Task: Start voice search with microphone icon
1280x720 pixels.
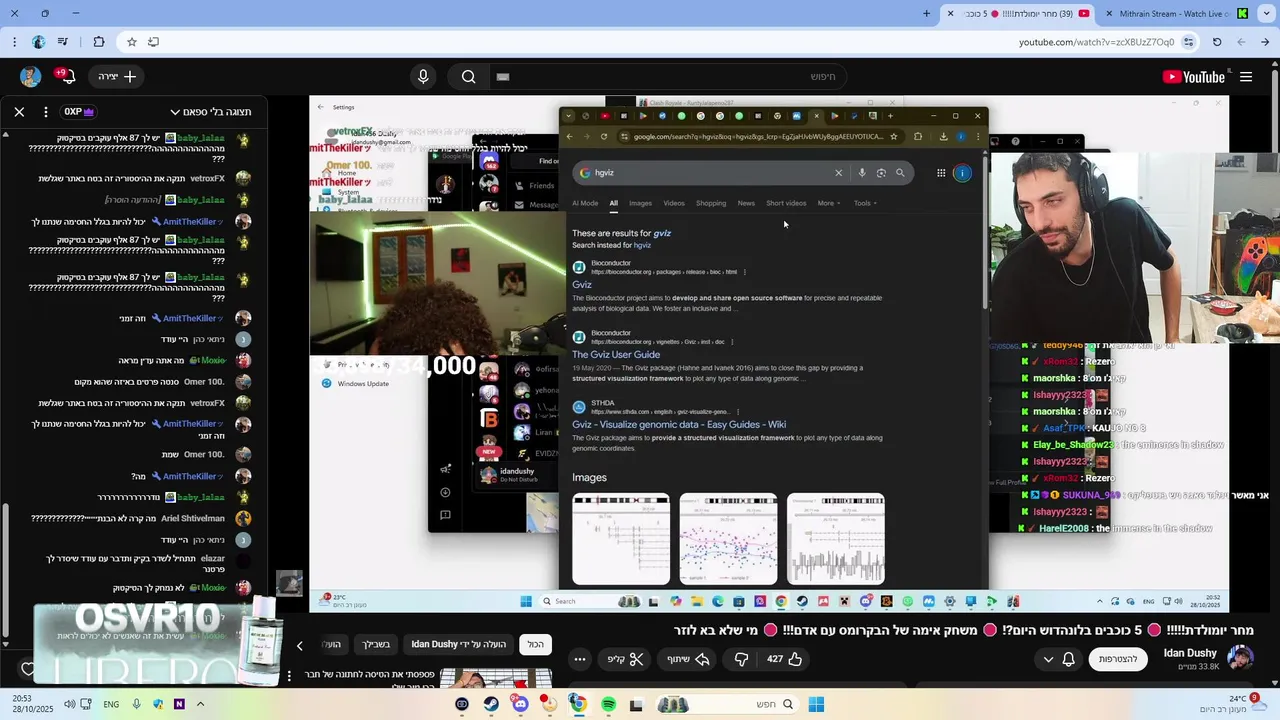Action: pyautogui.click(x=423, y=77)
